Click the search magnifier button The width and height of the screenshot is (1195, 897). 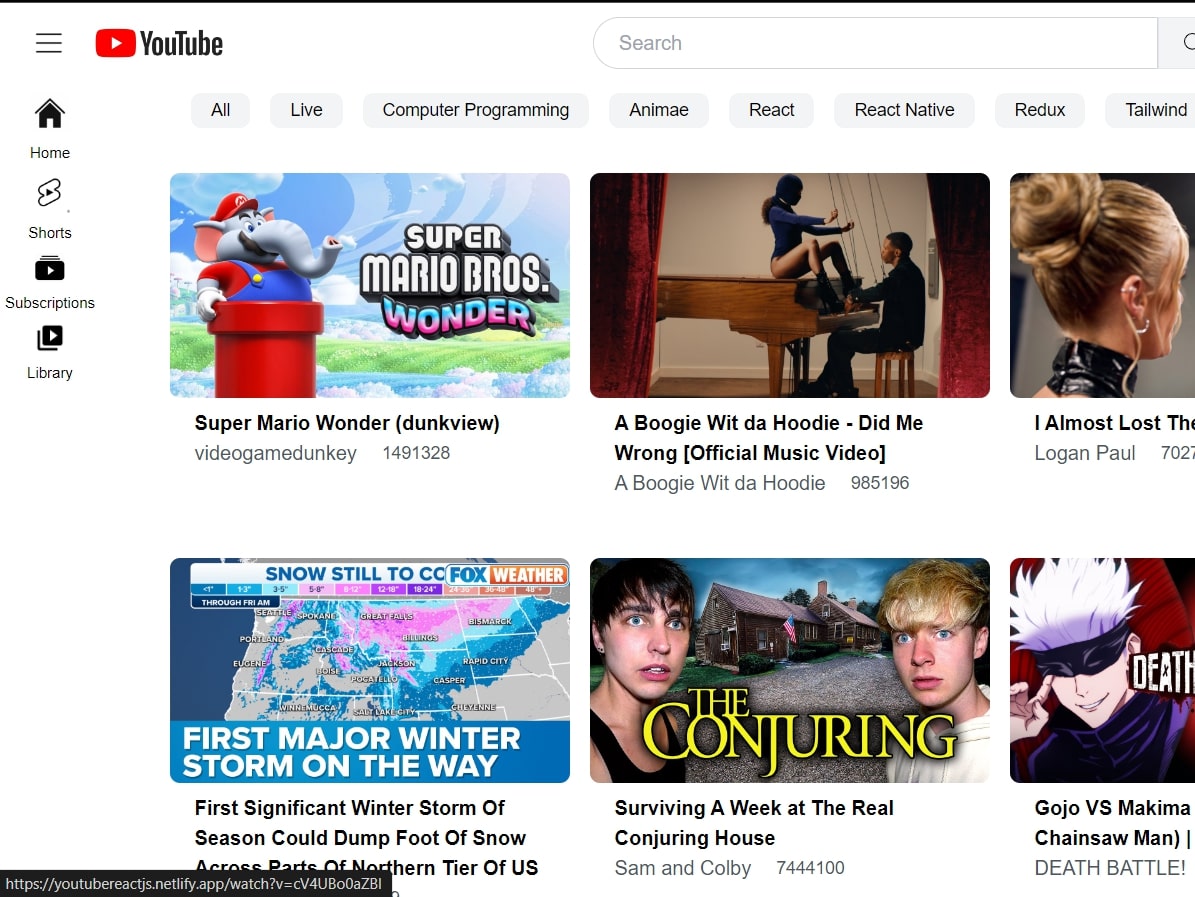(x=1180, y=43)
